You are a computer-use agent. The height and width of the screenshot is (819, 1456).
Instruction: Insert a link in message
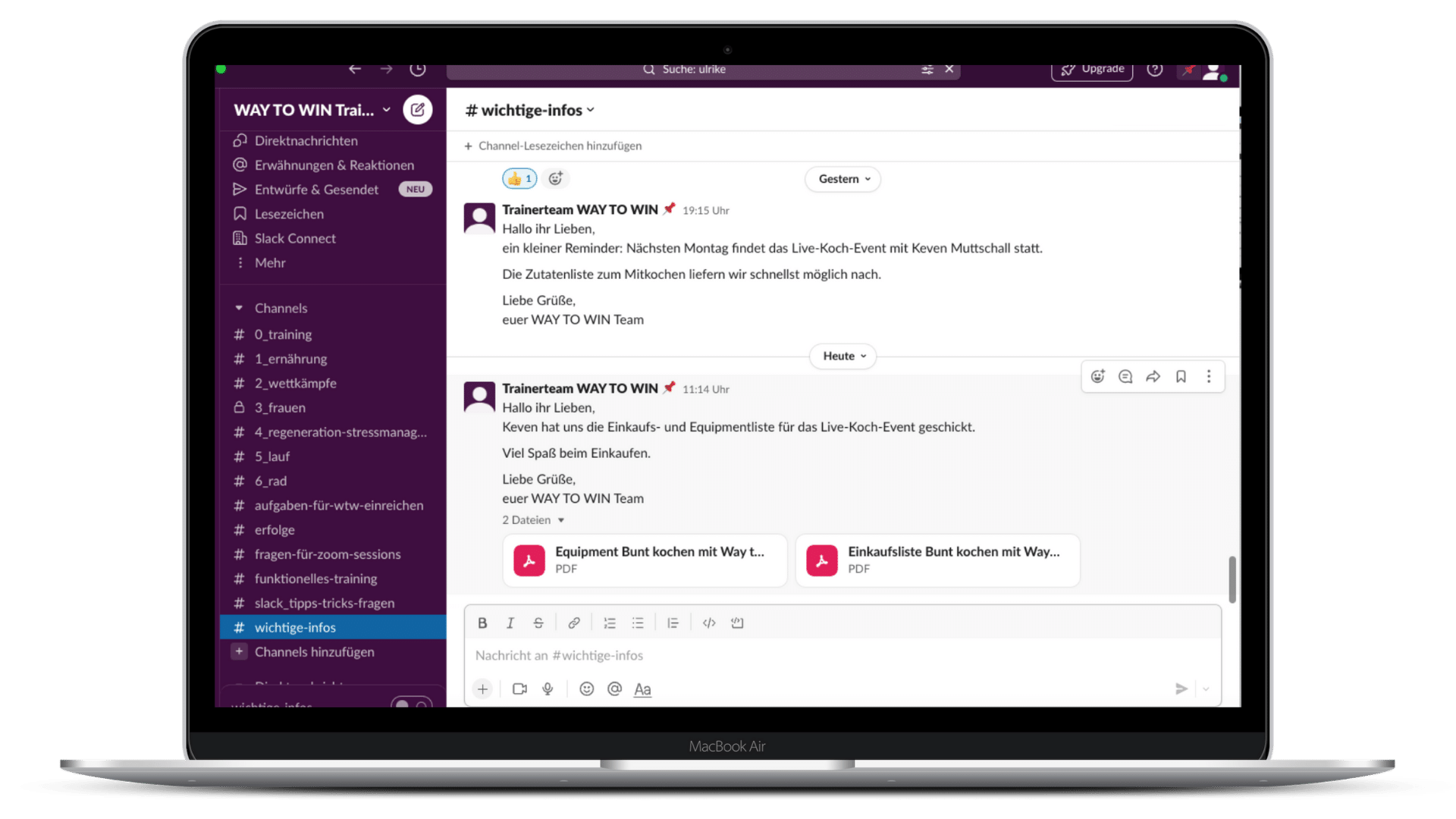(574, 623)
